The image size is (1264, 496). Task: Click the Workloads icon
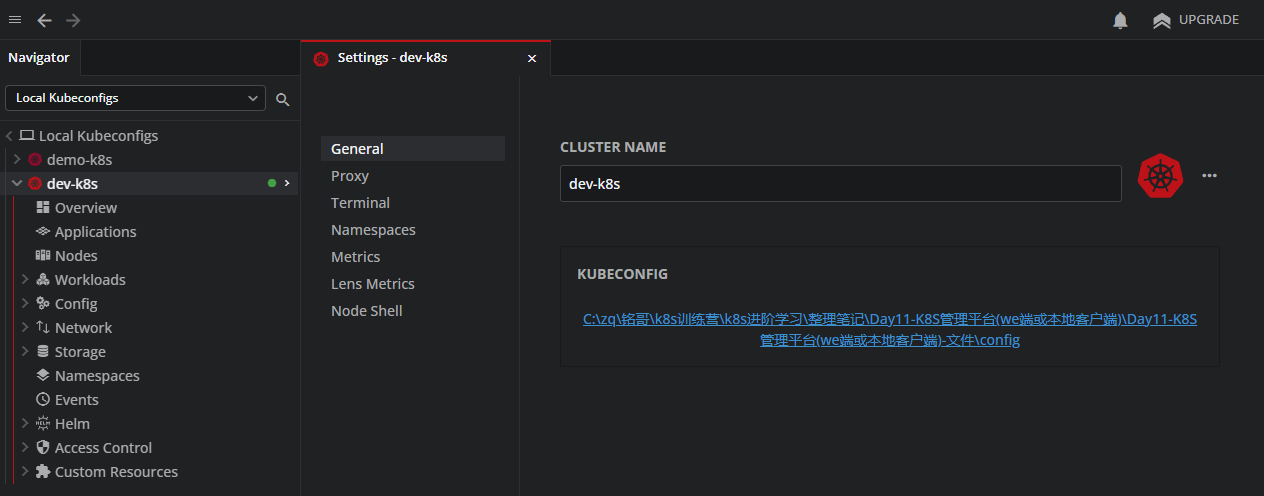tap(43, 279)
